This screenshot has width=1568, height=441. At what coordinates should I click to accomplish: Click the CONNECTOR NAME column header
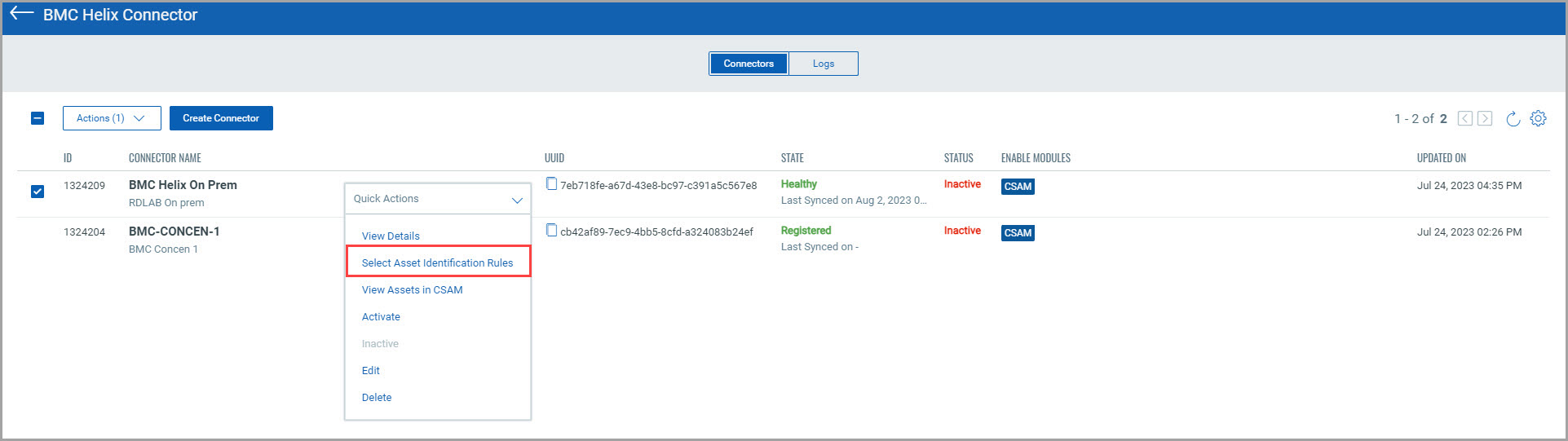pos(165,158)
